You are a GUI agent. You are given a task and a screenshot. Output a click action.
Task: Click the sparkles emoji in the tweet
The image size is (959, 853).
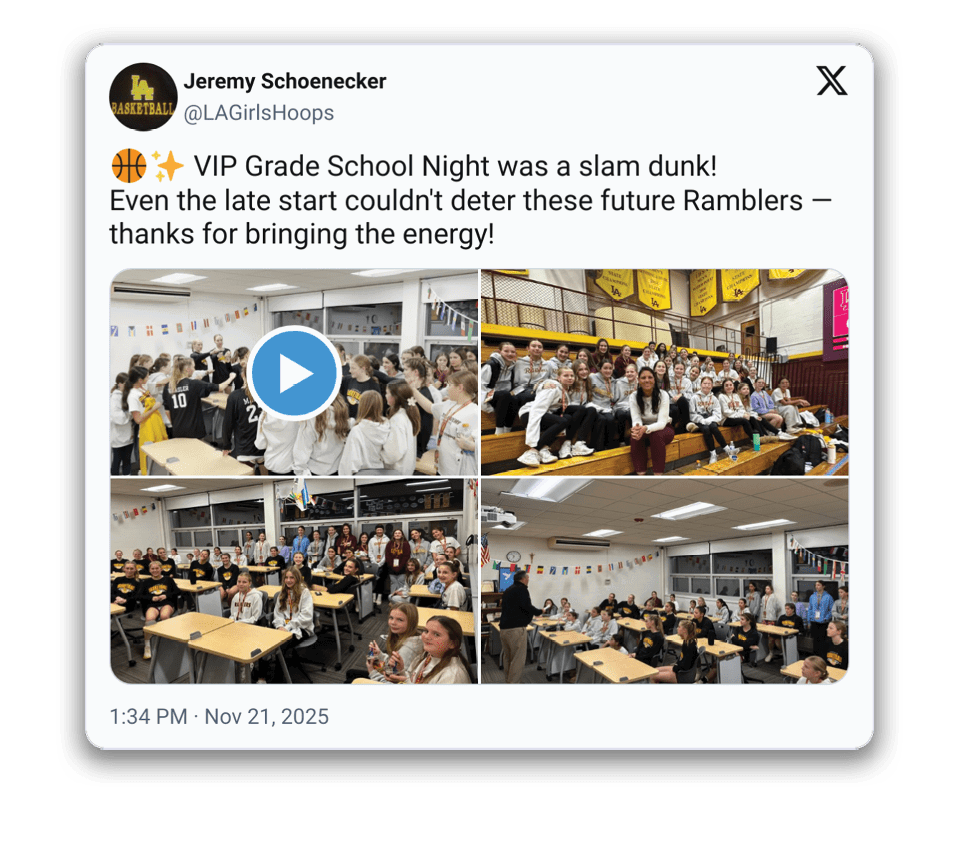168,166
